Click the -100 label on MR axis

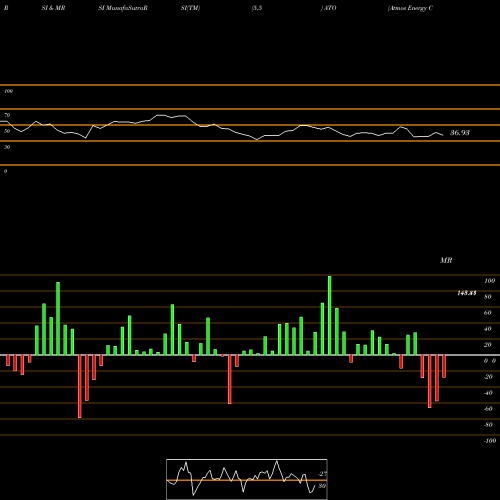489,441
